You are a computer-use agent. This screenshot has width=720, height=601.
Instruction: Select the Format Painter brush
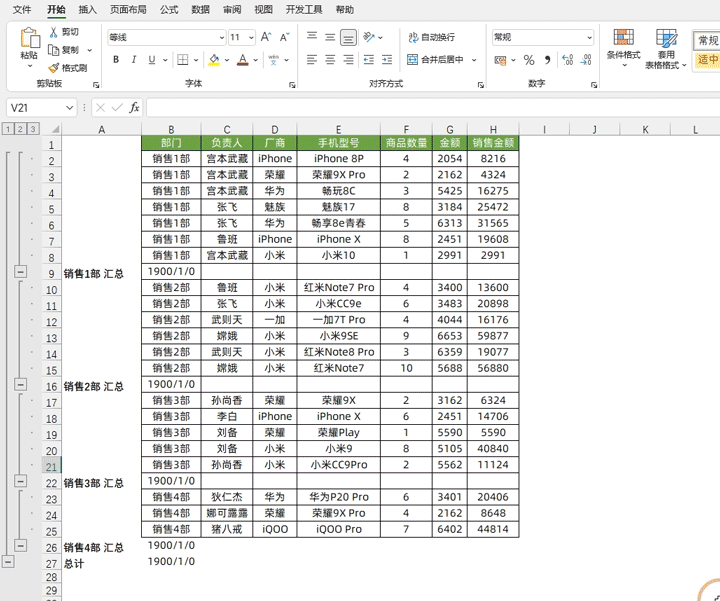pos(54,68)
